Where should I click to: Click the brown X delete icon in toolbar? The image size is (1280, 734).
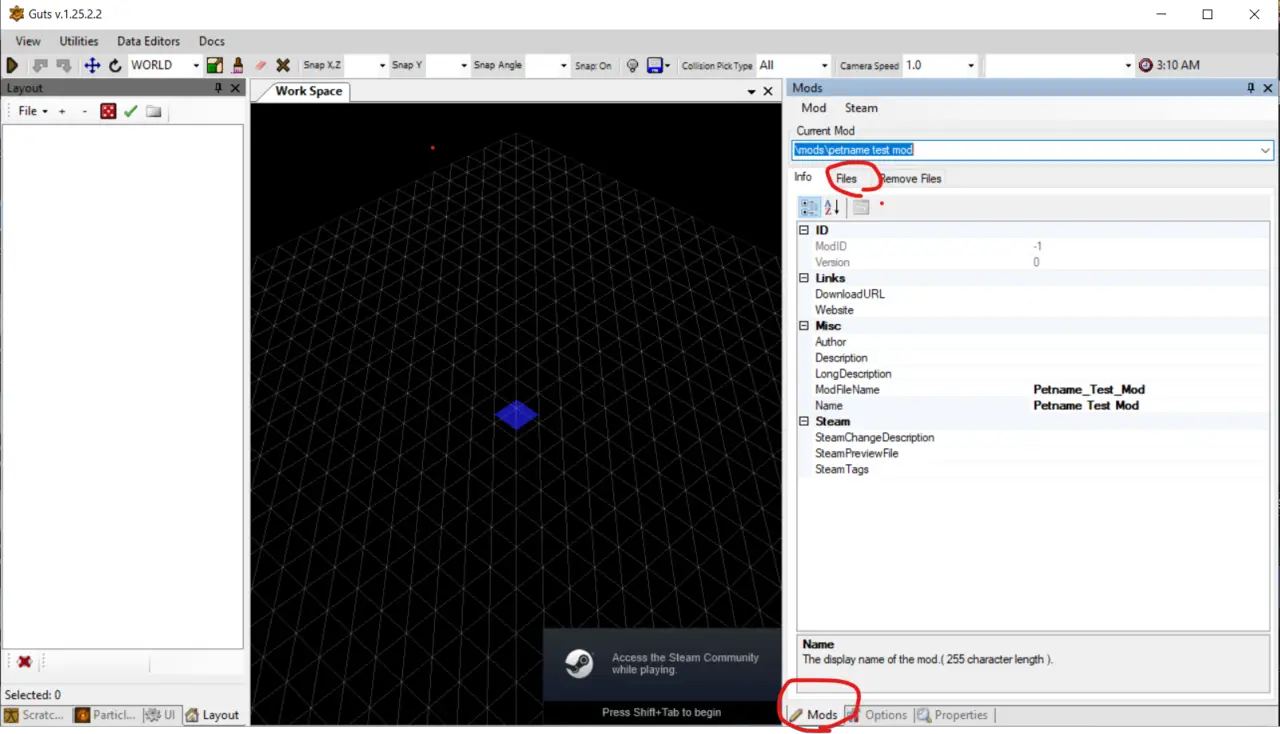283,65
